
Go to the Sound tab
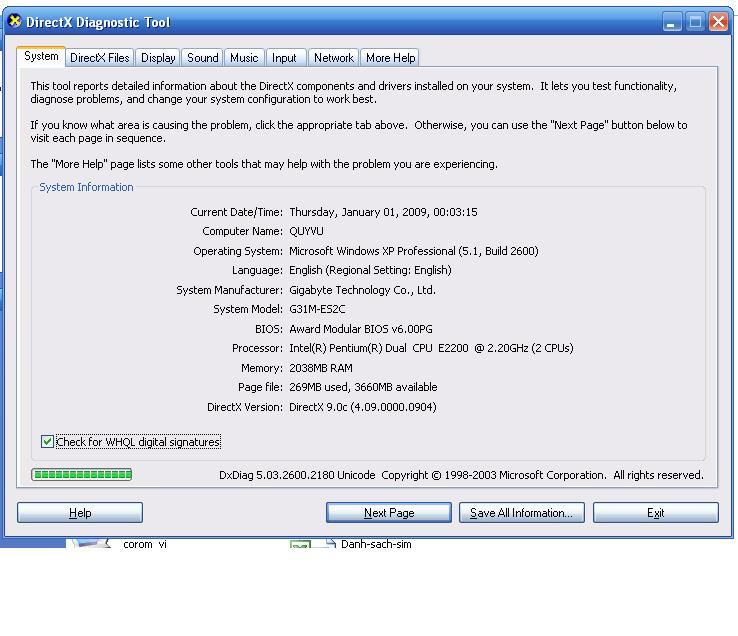(x=202, y=58)
